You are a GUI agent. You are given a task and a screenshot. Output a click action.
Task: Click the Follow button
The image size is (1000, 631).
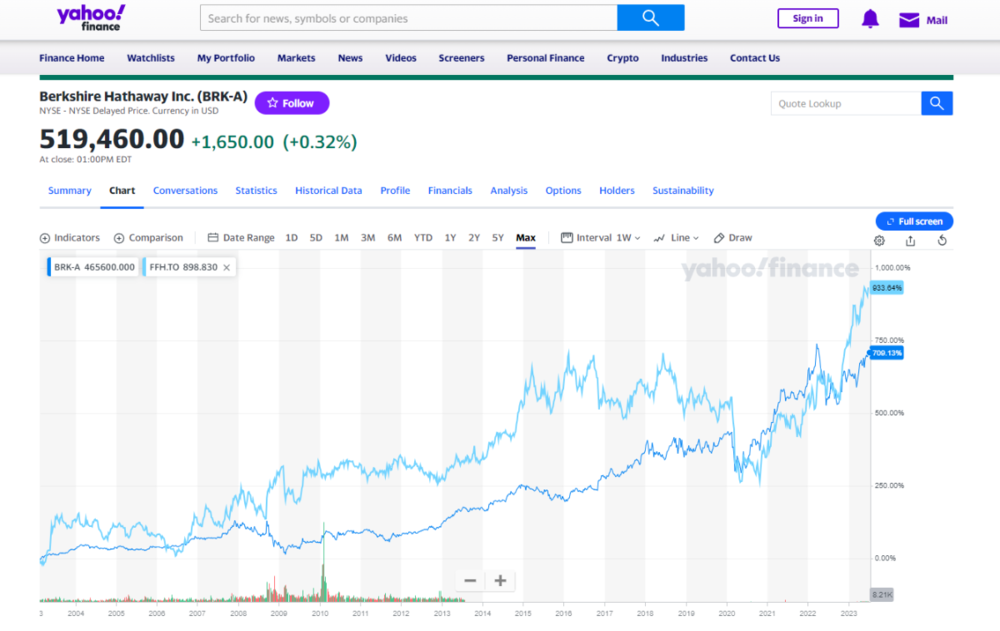pos(291,103)
